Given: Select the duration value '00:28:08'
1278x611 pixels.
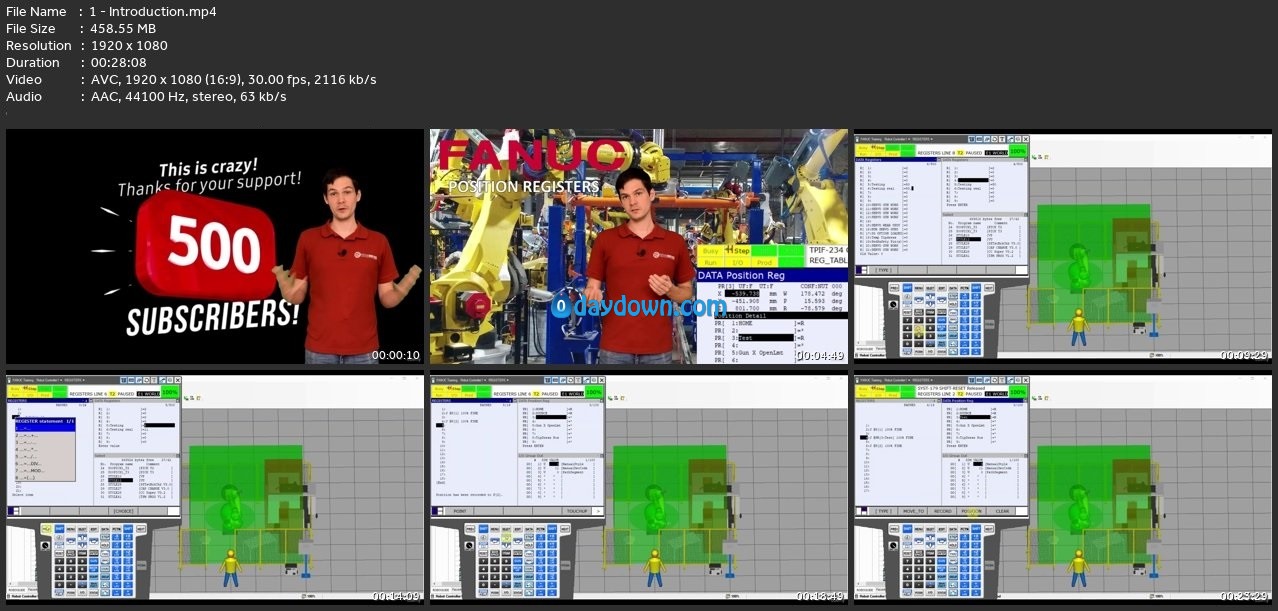Looking at the screenshot, I should pos(118,63).
